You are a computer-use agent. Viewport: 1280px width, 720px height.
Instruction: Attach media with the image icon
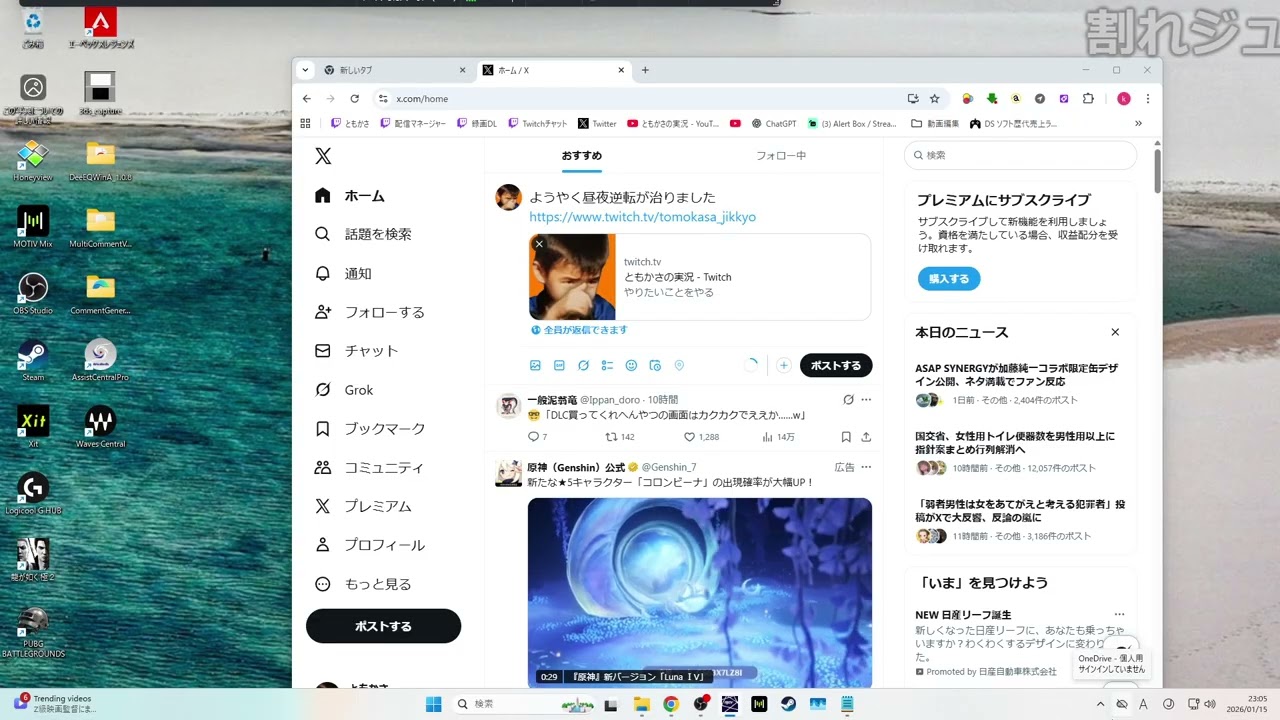coord(535,366)
